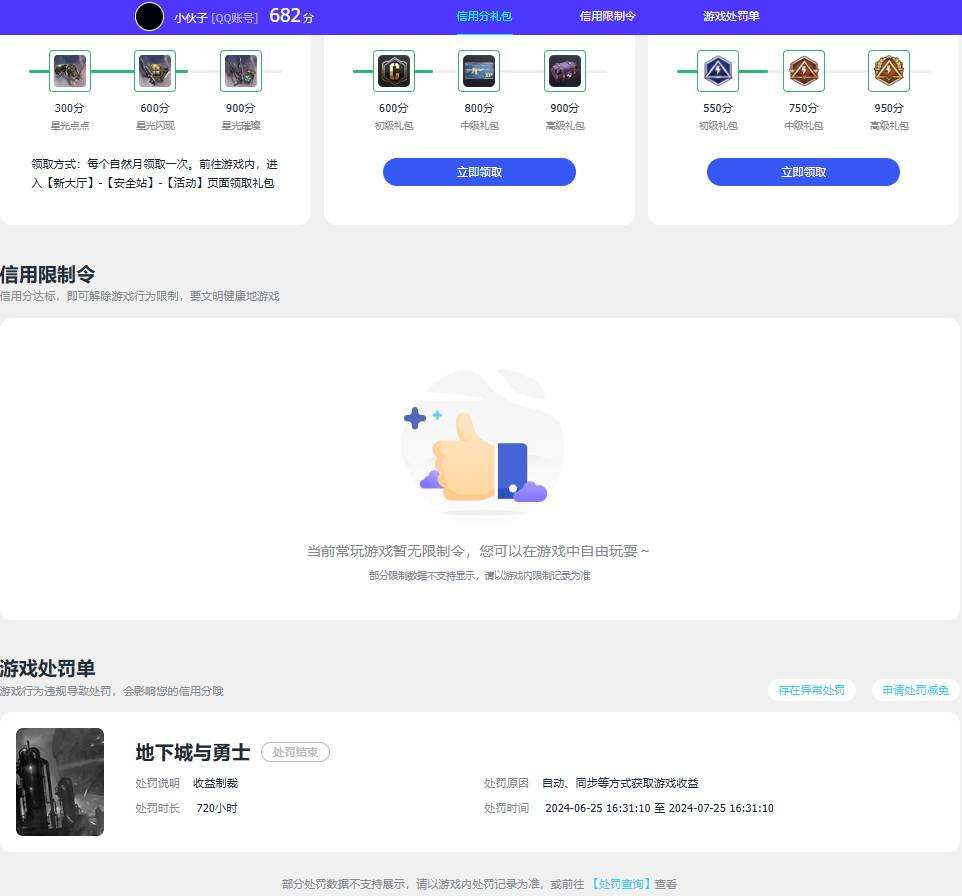
Task: Choose the 950分 高级礼包 badge icon
Action: [x=889, y=71]
